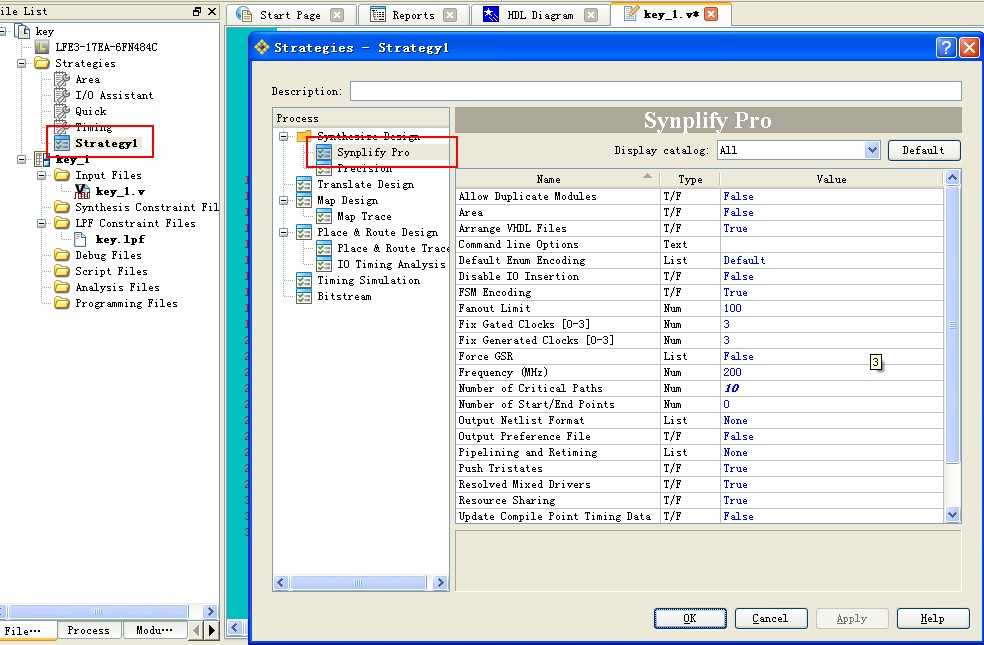Image resolution: width=984 pixels, height=645 pixels.
Task: Click the Reports tab icon
Action: [378, 14]
